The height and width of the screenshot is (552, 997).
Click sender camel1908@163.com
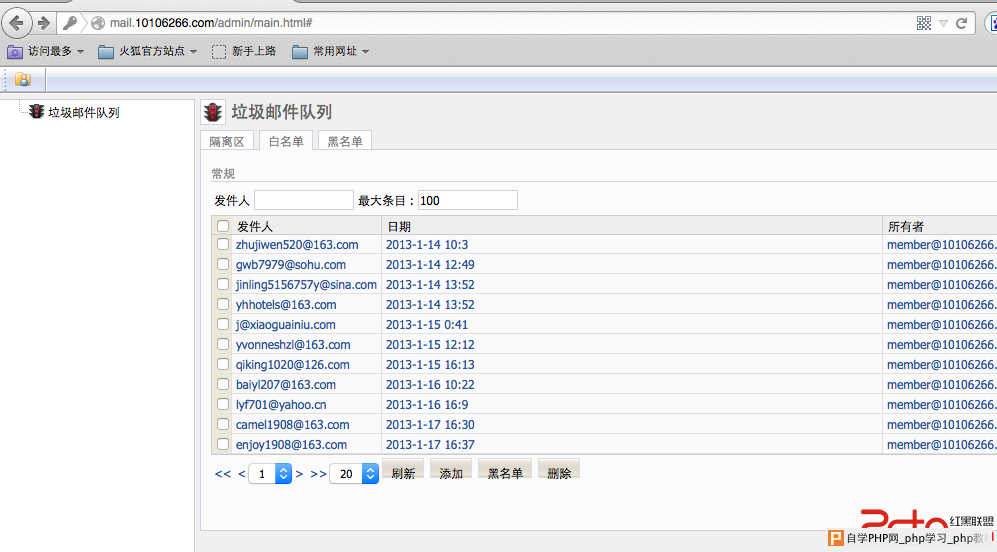292,425
